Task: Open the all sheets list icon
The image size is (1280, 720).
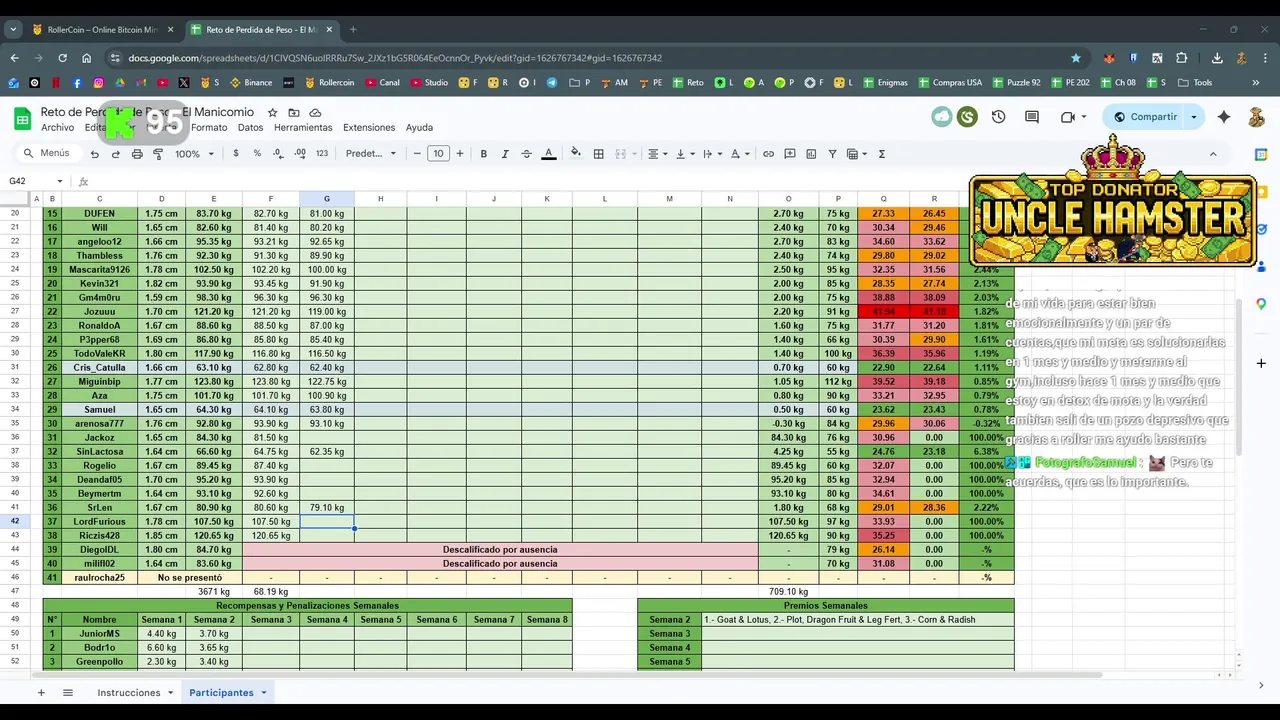Action: [x=68, y=692]
